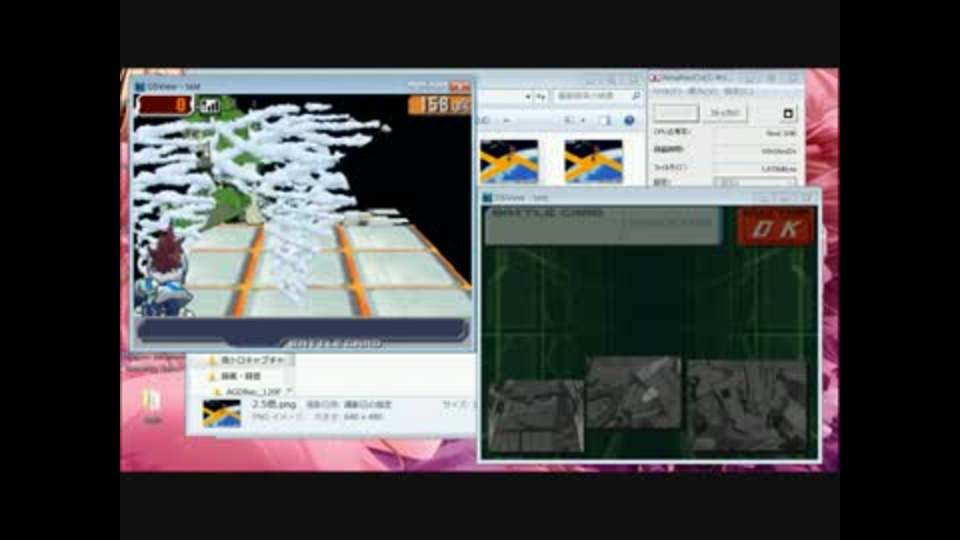Click the recorder app icon in its title bar
Screen dimensions: 960x540
[654, 78]
